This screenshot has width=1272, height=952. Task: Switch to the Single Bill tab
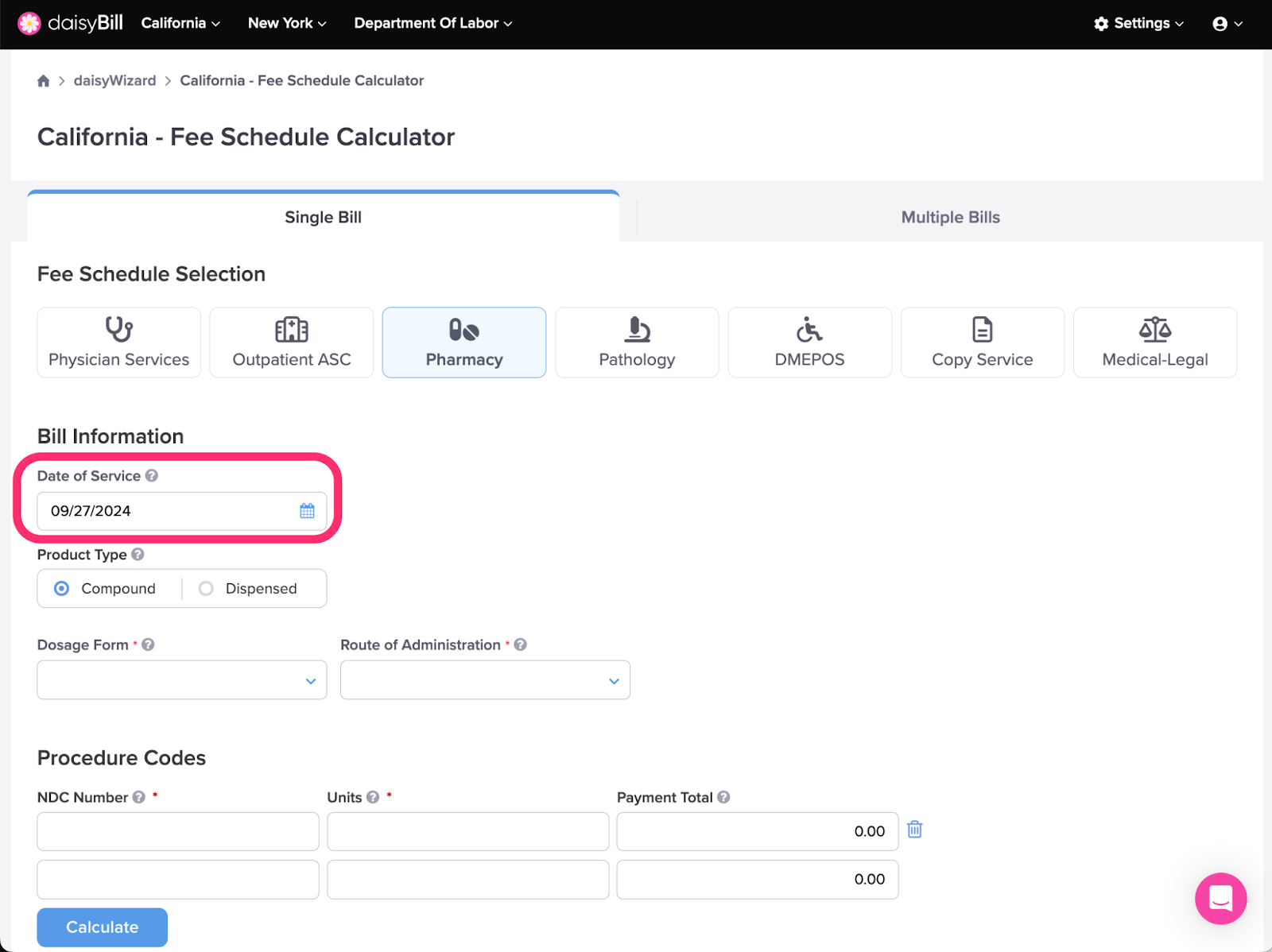[x=323, y=217]
